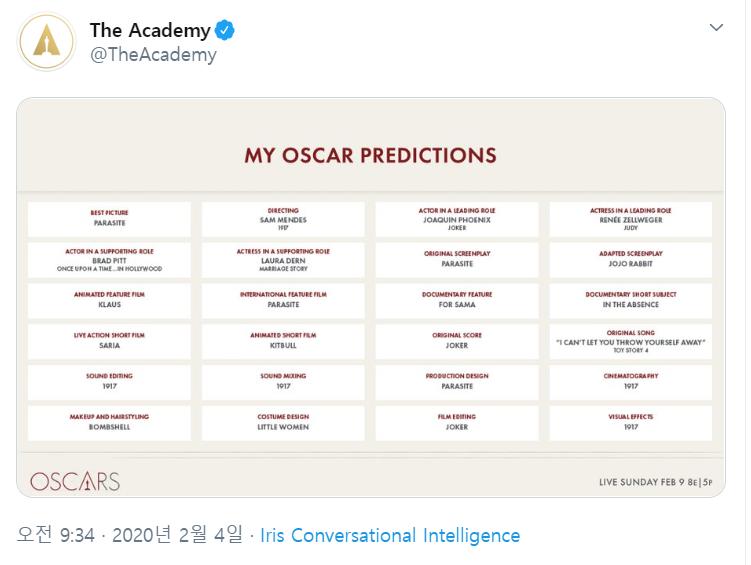This screenshot has height=565, width=751.
Task: Open The Academy display name
Action: (x=150, y=30)
